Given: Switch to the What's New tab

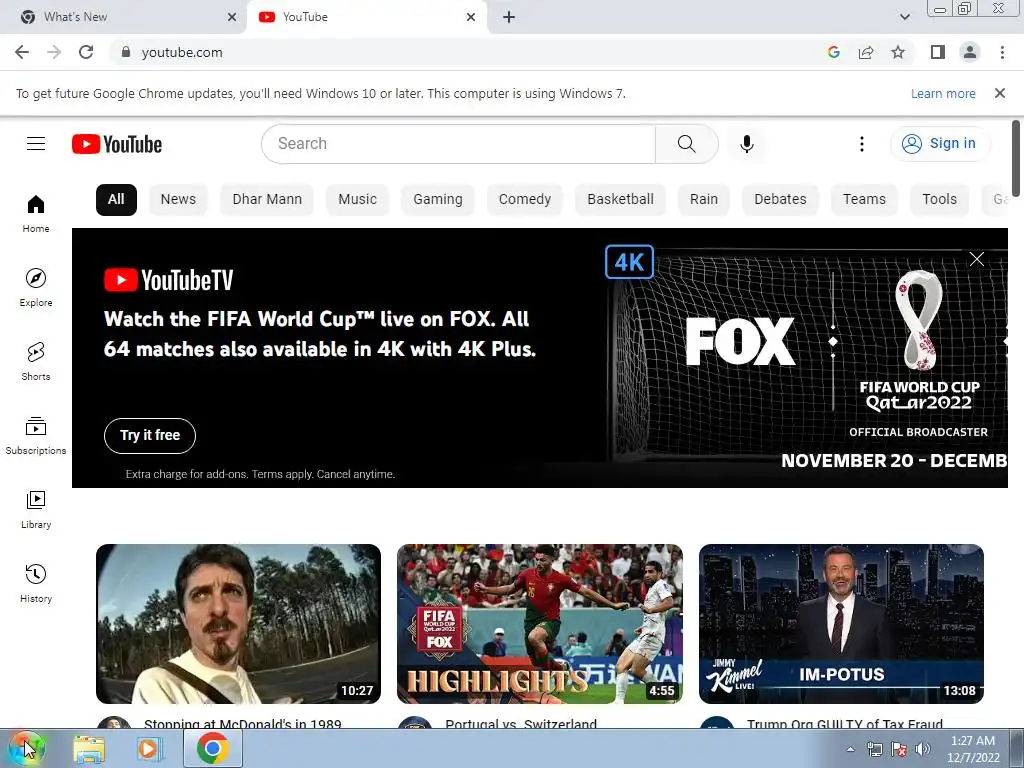Looking at the screenshot, I should pyautogui.click(x=123, y=18).
